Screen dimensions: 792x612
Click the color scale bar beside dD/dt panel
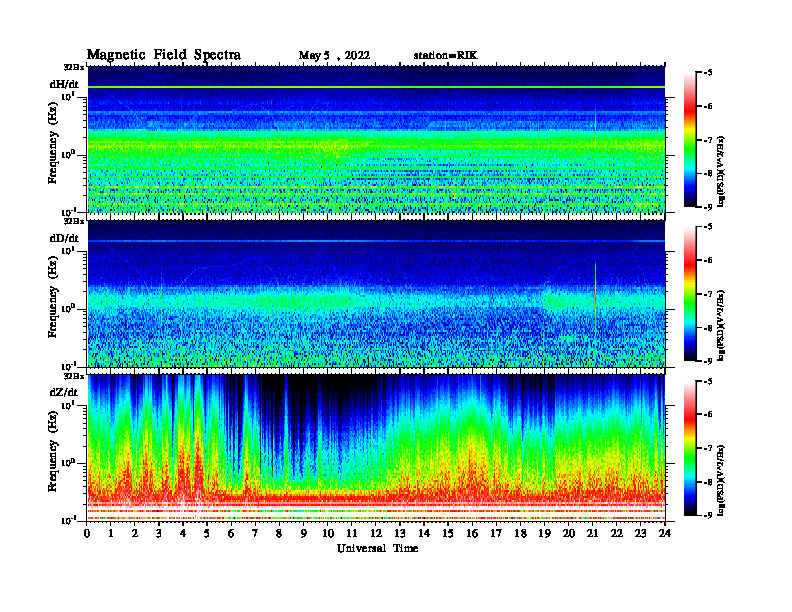point(690,294)
